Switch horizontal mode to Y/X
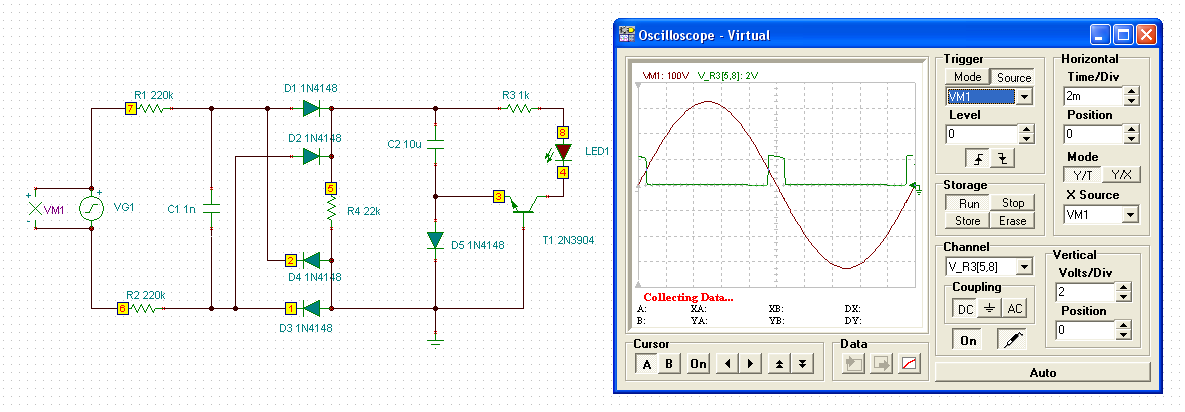This screenshot has height=412, width=1185. (x=1121, y=175)
